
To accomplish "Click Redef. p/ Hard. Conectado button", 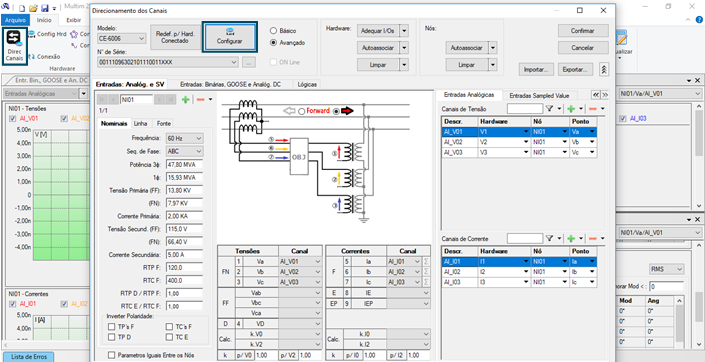I will 175,37.
